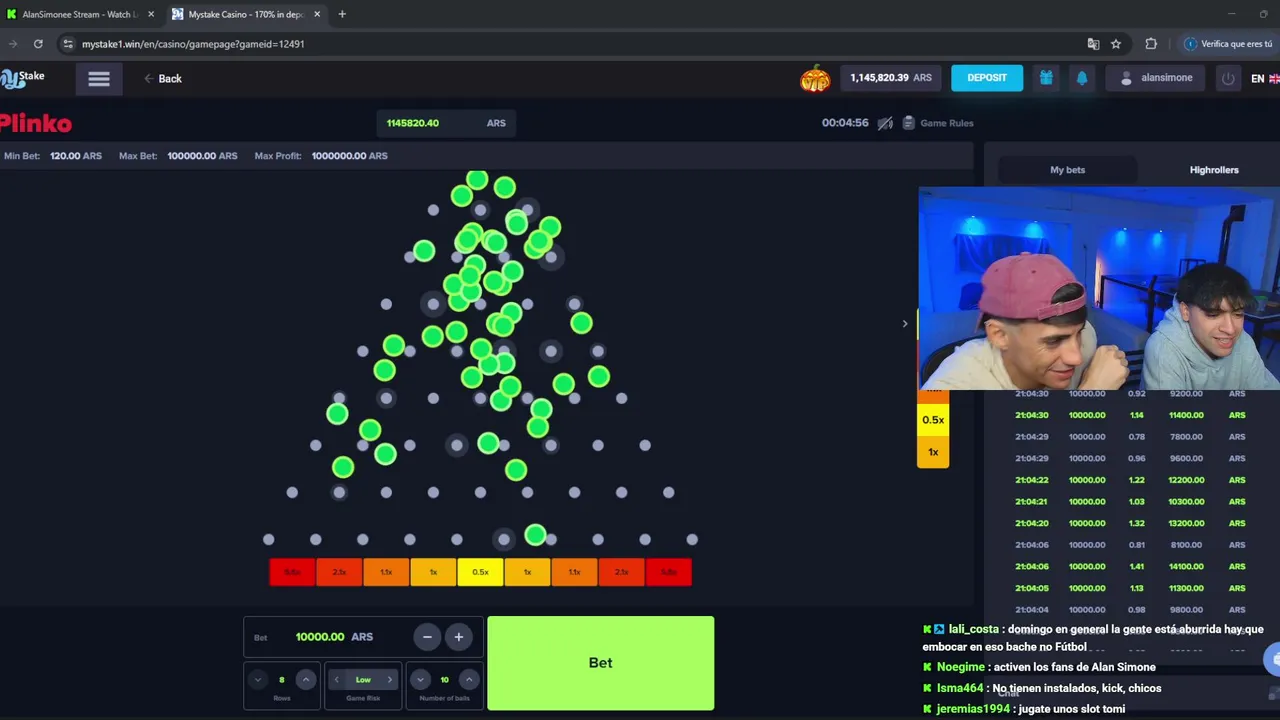The image size is (1280, 720).
Task: Close the Mystake Casino tab
Action: pyautogui.click(x=317, y=14)
